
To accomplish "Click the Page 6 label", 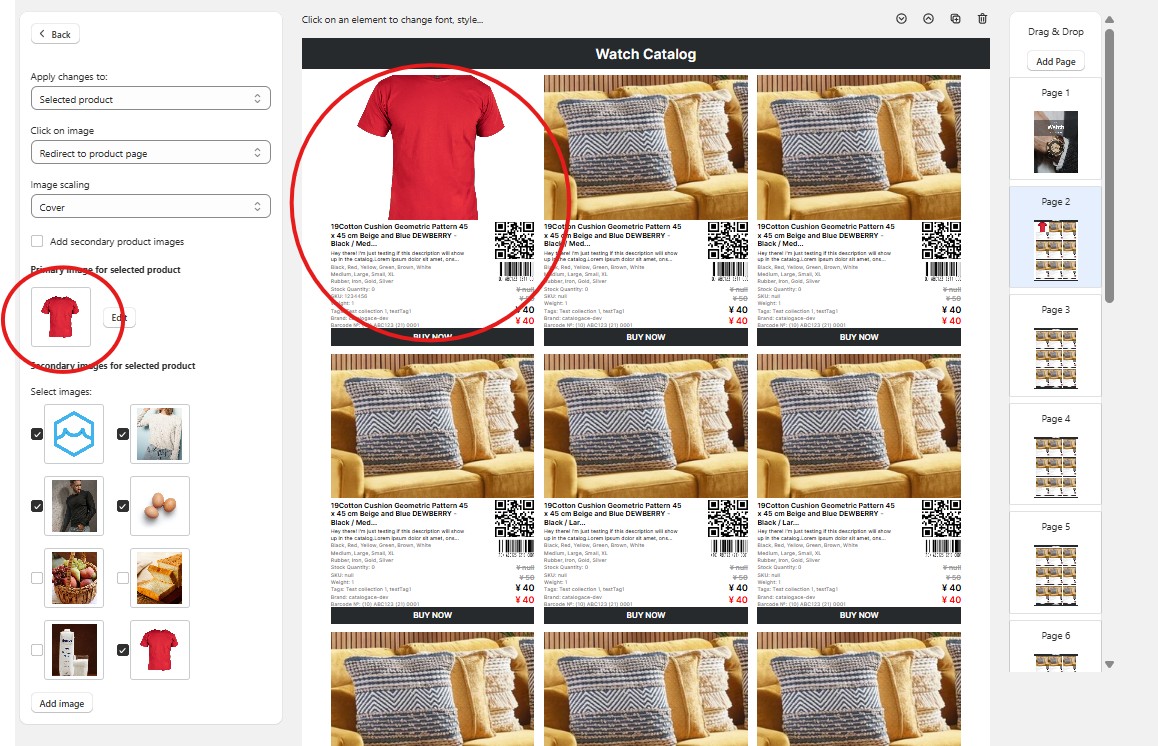I will click(x=1055, y=635).
